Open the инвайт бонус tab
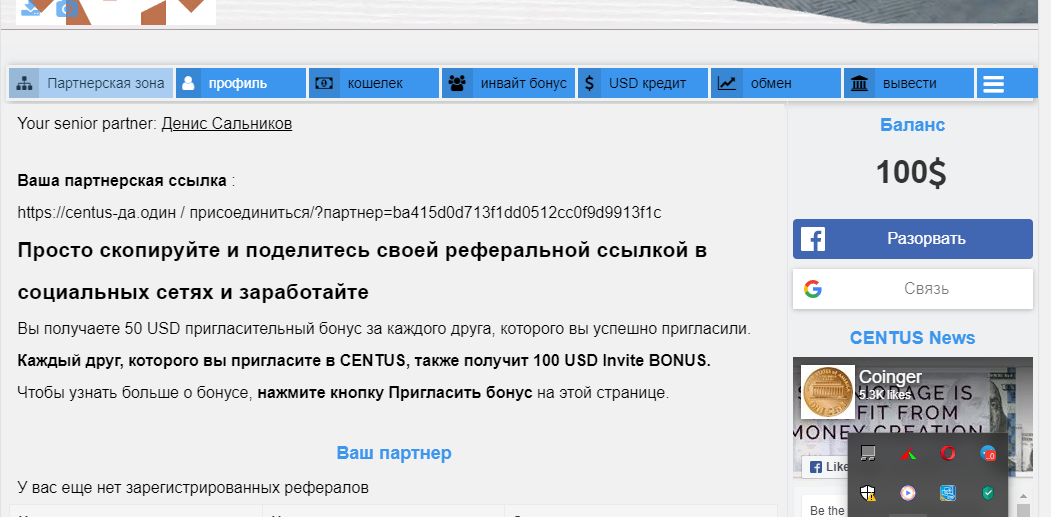This screenshot has width=1051, height=517. coord(508,83)
